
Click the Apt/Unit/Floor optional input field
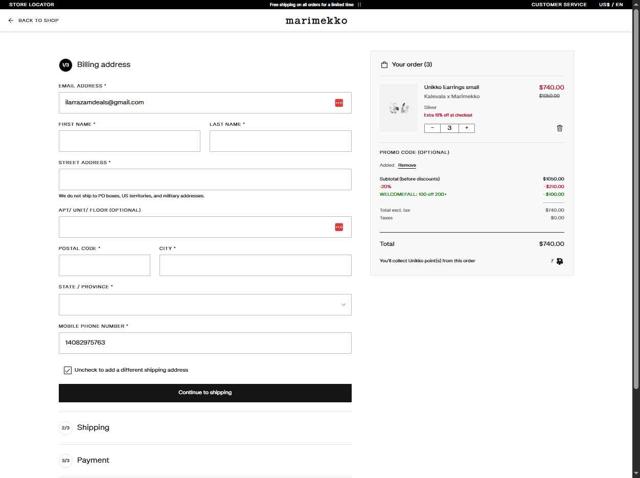[x=205, y=227]
